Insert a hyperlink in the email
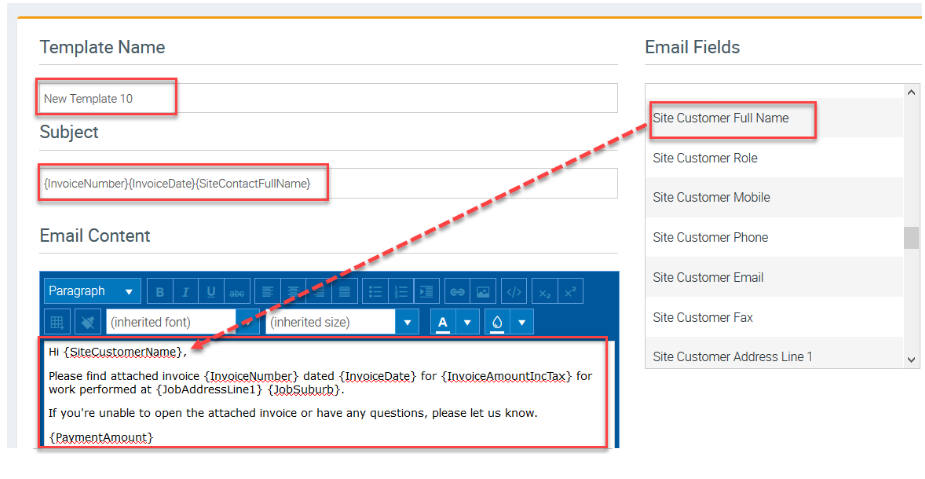The height and width of the screenshot is (479, 925). [x=457, y=292]
